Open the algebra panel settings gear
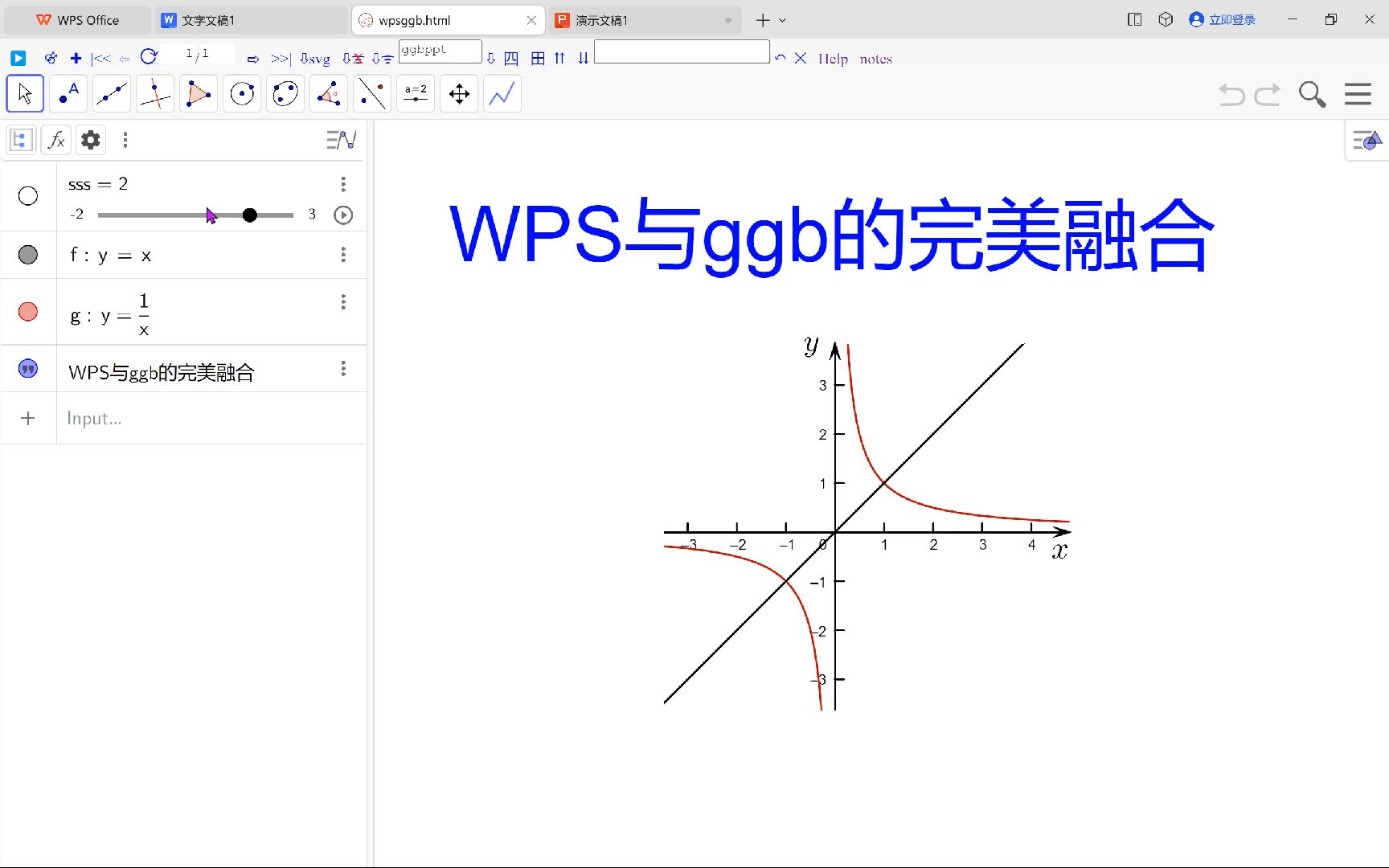Viewport: 1389px width, 868px height. coord(90,140)
